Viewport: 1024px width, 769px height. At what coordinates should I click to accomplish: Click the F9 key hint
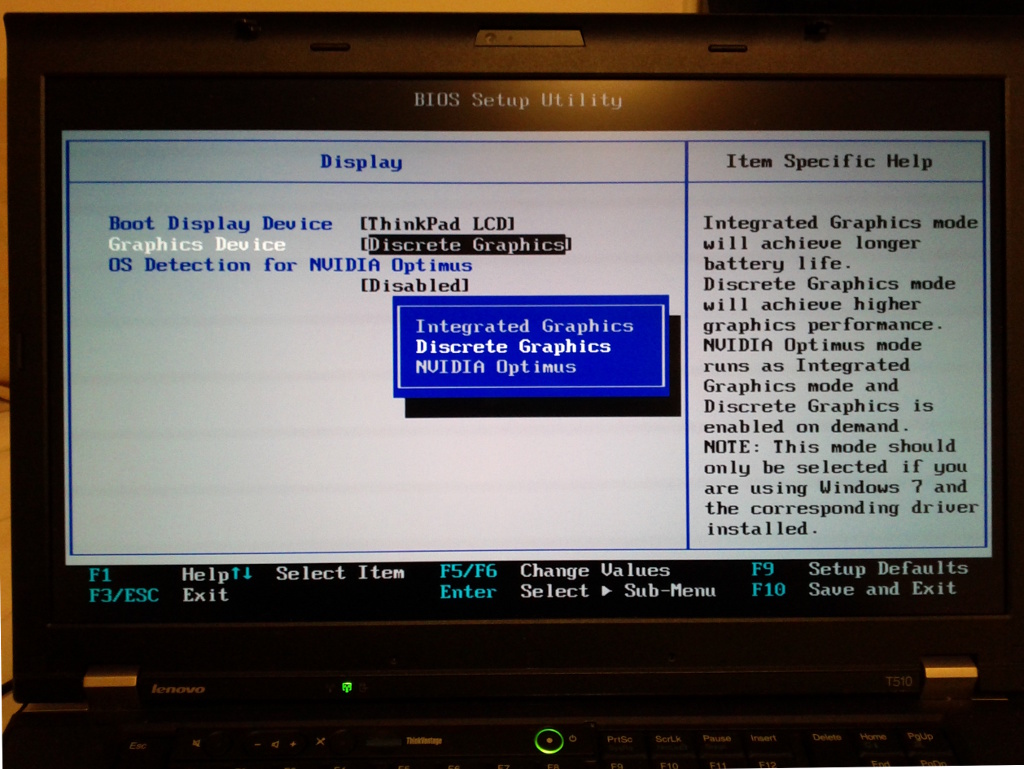[762, 569]
